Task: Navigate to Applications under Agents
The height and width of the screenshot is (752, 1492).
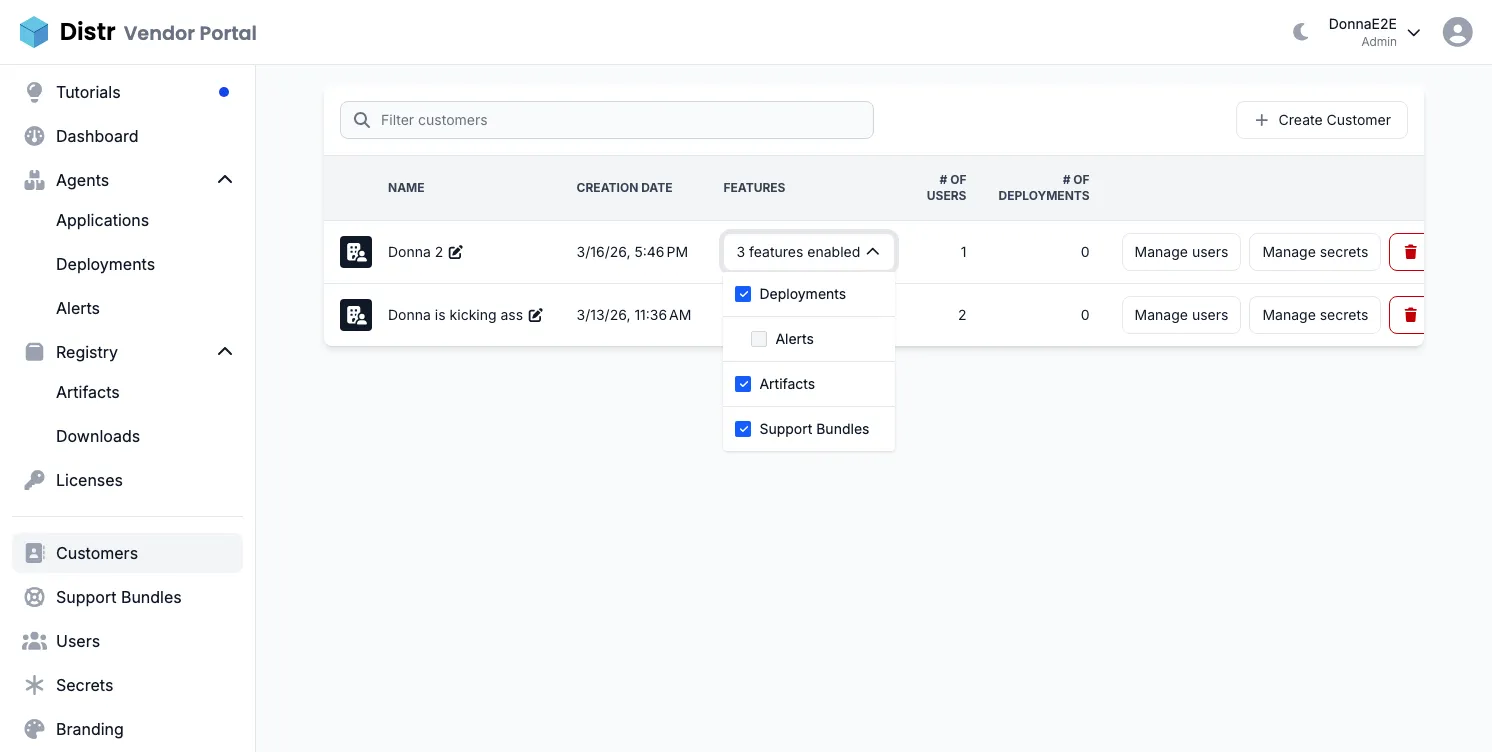Action: click(x=102, y=220)
